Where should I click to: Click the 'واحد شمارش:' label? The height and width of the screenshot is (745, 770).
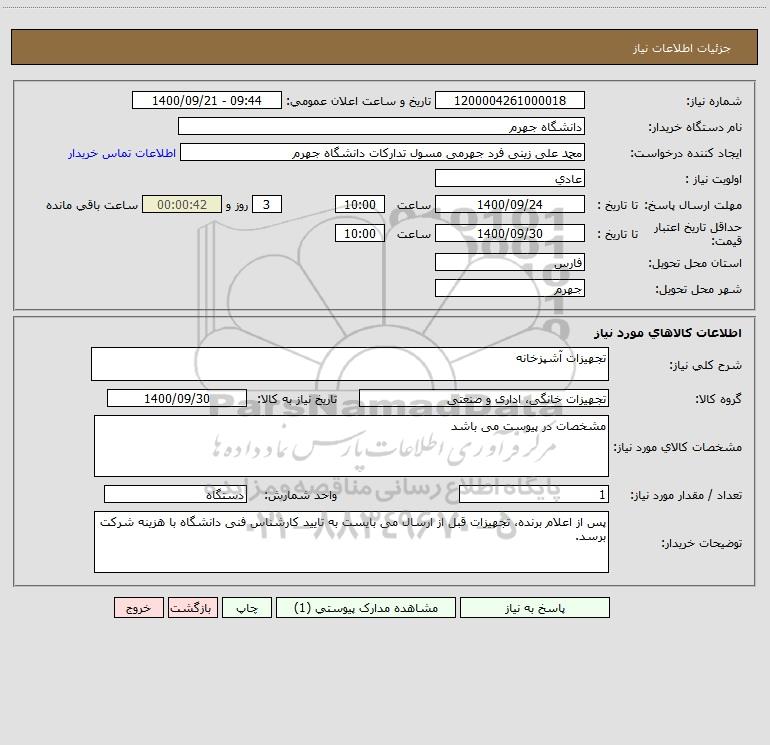301,496
